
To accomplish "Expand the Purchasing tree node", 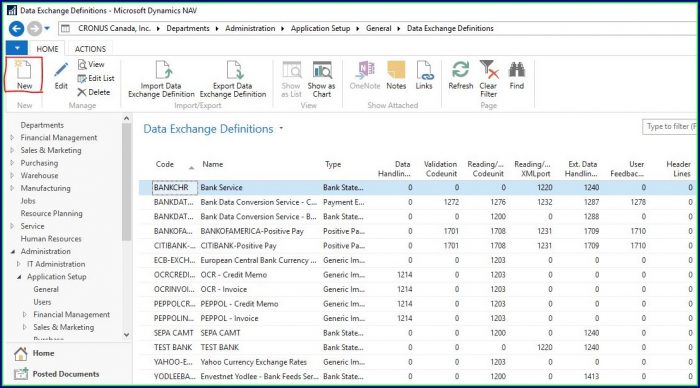I will tap(12, 163).
